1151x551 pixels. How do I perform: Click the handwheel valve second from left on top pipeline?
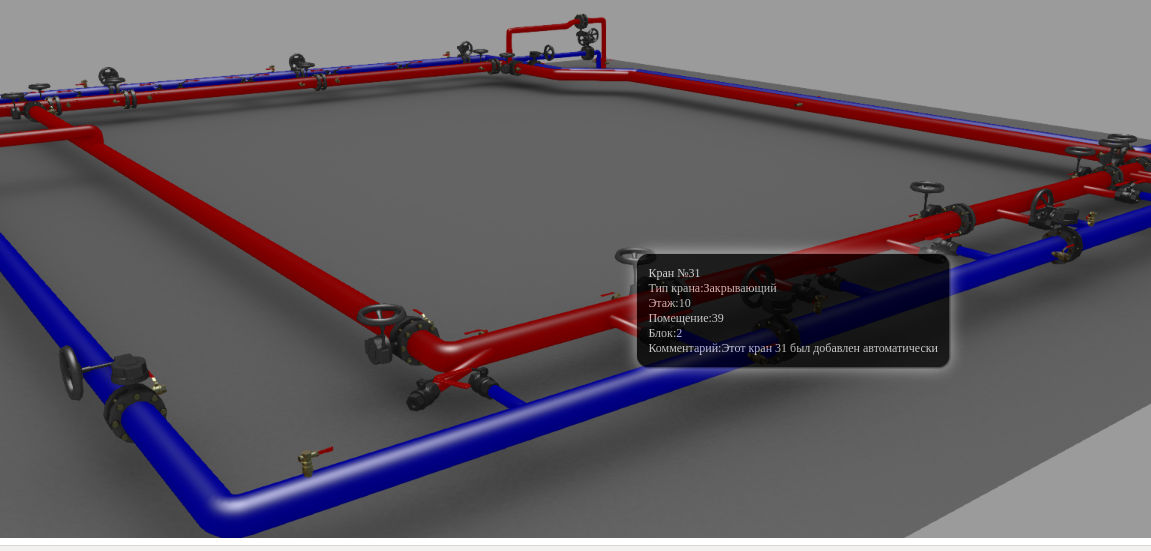pyautogui.click(x=111, y=78)
